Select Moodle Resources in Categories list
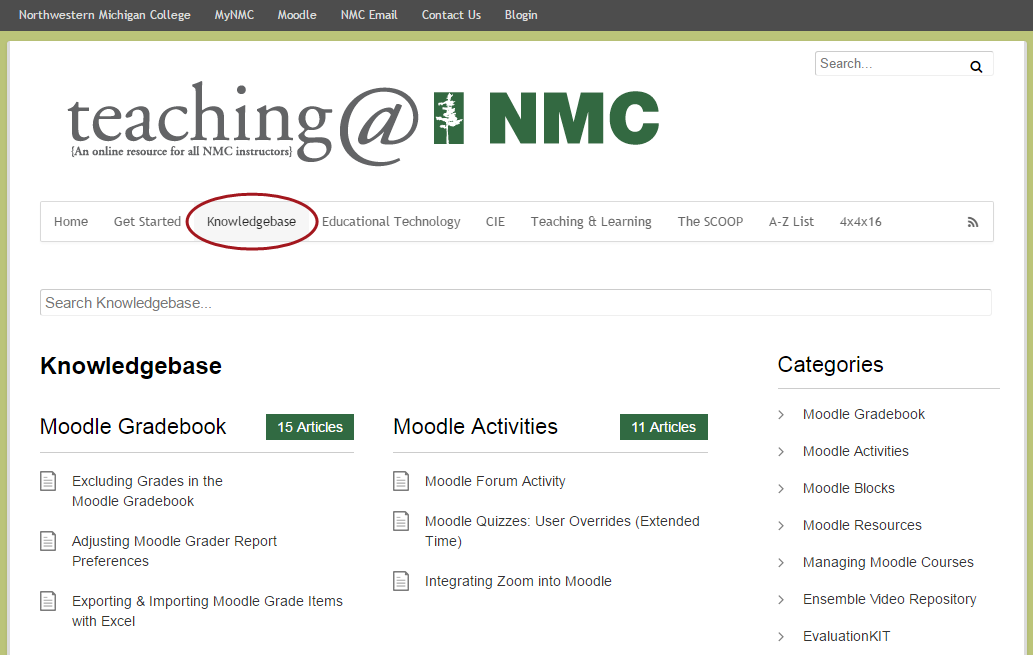Screen dimensions: 1033x655 click(862, 525)
